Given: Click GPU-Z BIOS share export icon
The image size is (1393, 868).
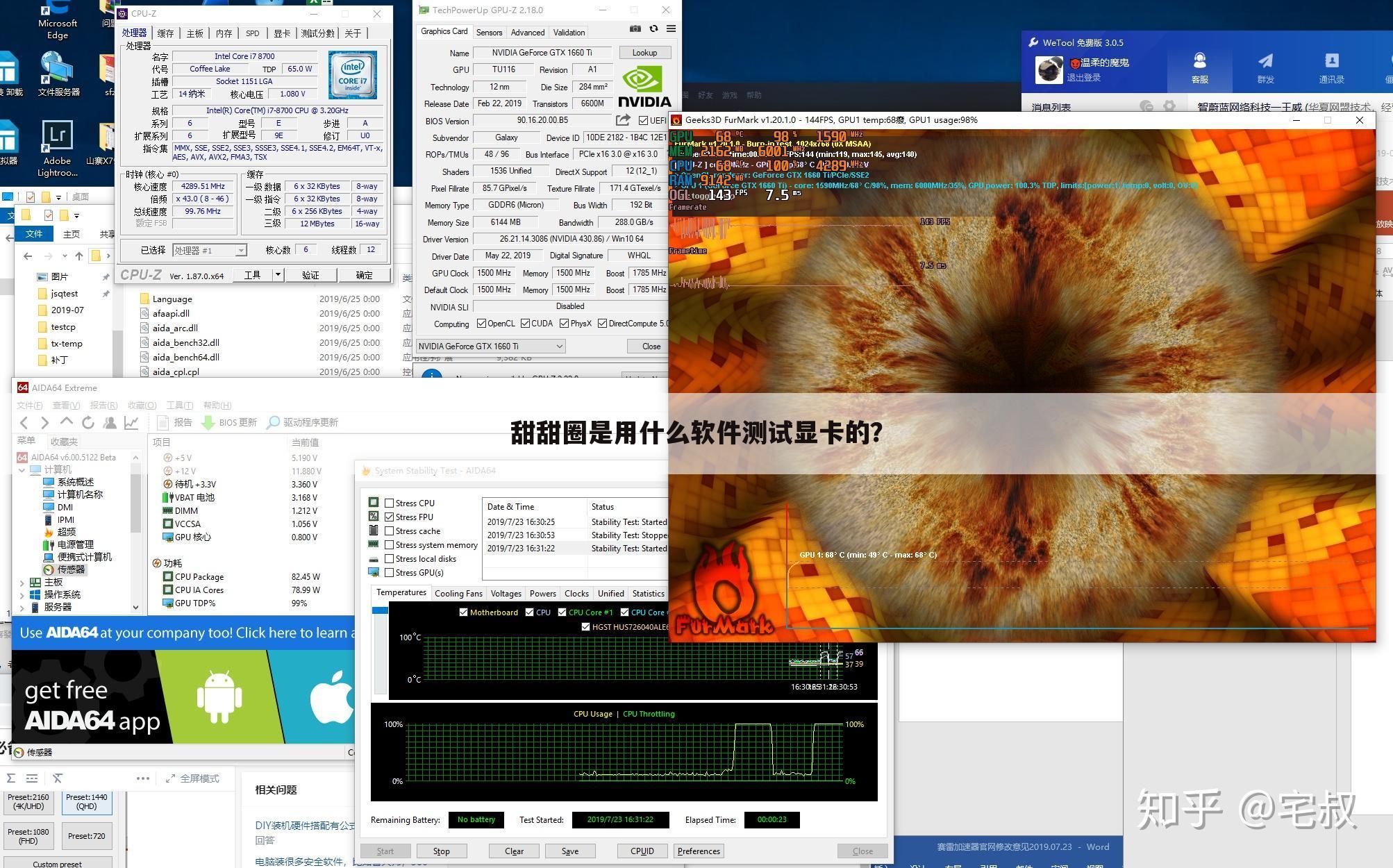Looking at the screenshot, I should pyautogui.click(x=623, y=119).
